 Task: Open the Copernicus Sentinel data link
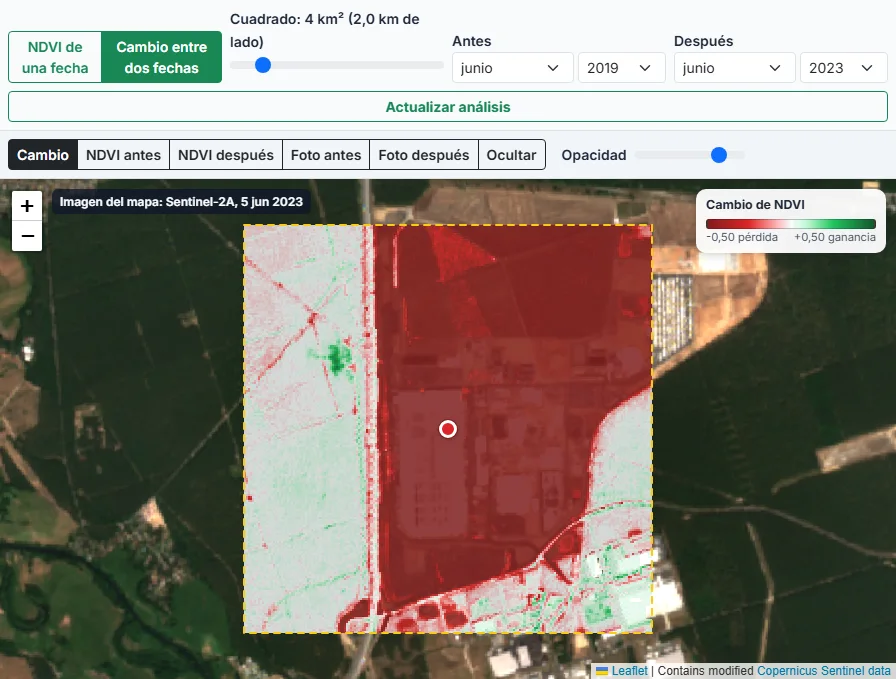pyautogui.click(x=823, y=670)
